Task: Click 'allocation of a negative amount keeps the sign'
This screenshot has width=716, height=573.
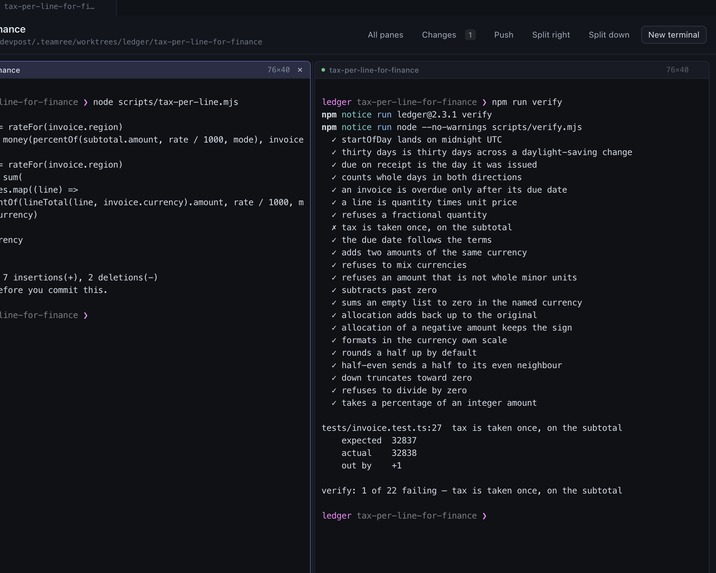Action: pos(452,328)
